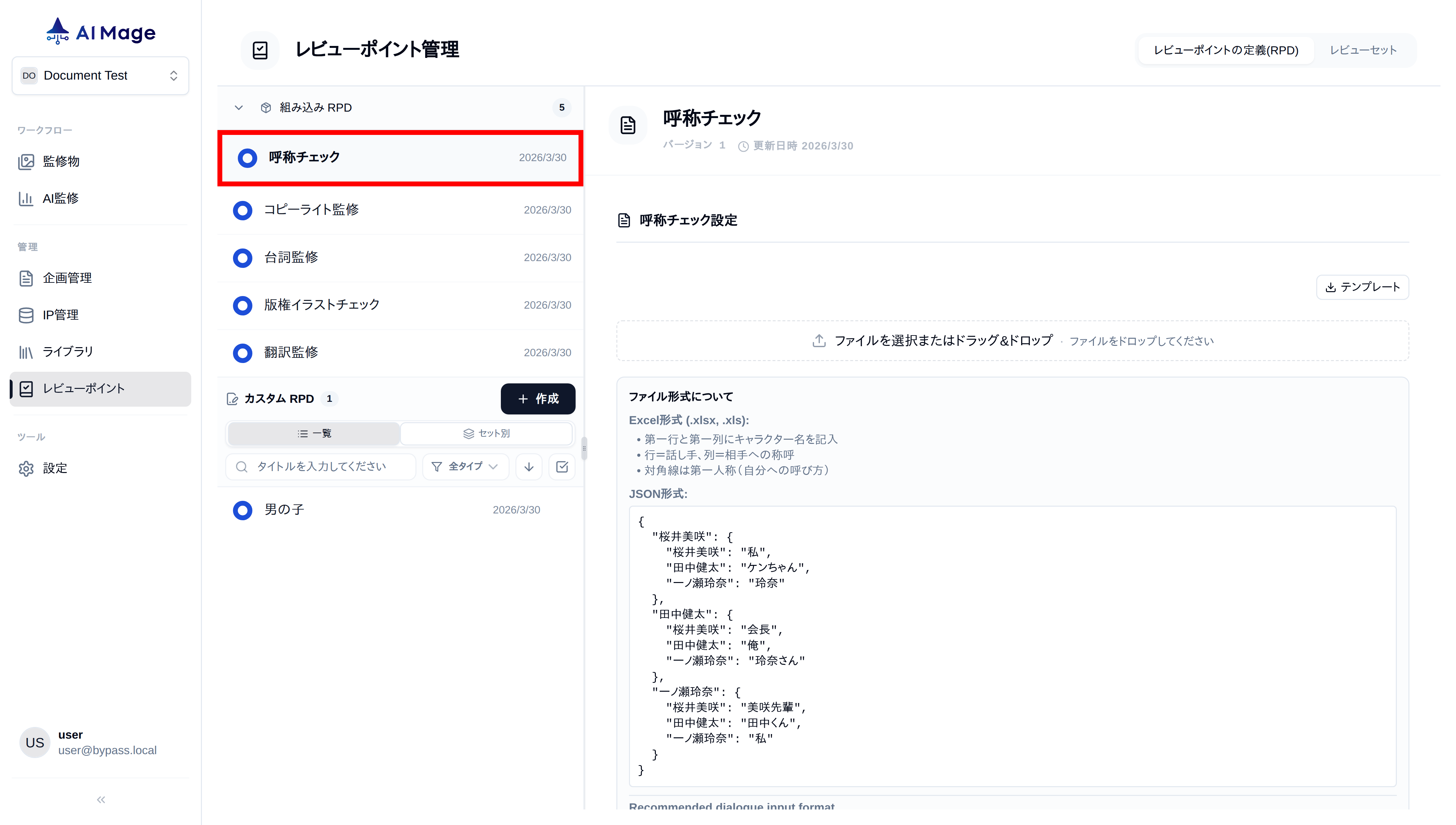The image size is (1456, 825).
Task: Download the テンプレート file
Action: pos(1362,287)
